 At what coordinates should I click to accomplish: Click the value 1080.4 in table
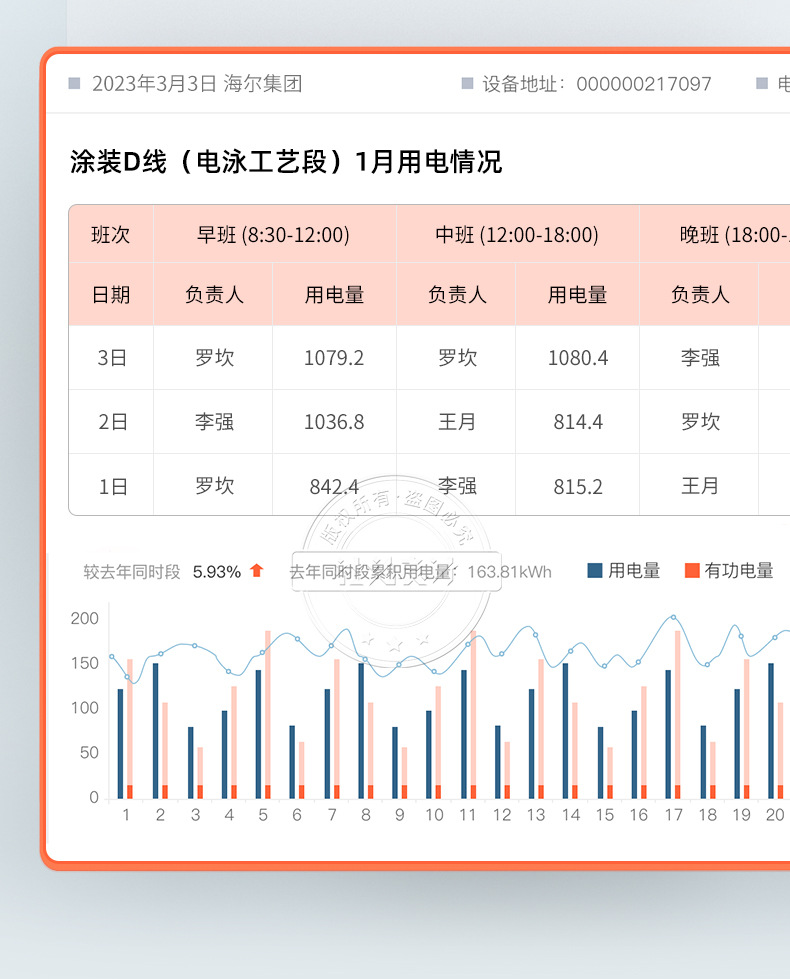tap(578, 358)
